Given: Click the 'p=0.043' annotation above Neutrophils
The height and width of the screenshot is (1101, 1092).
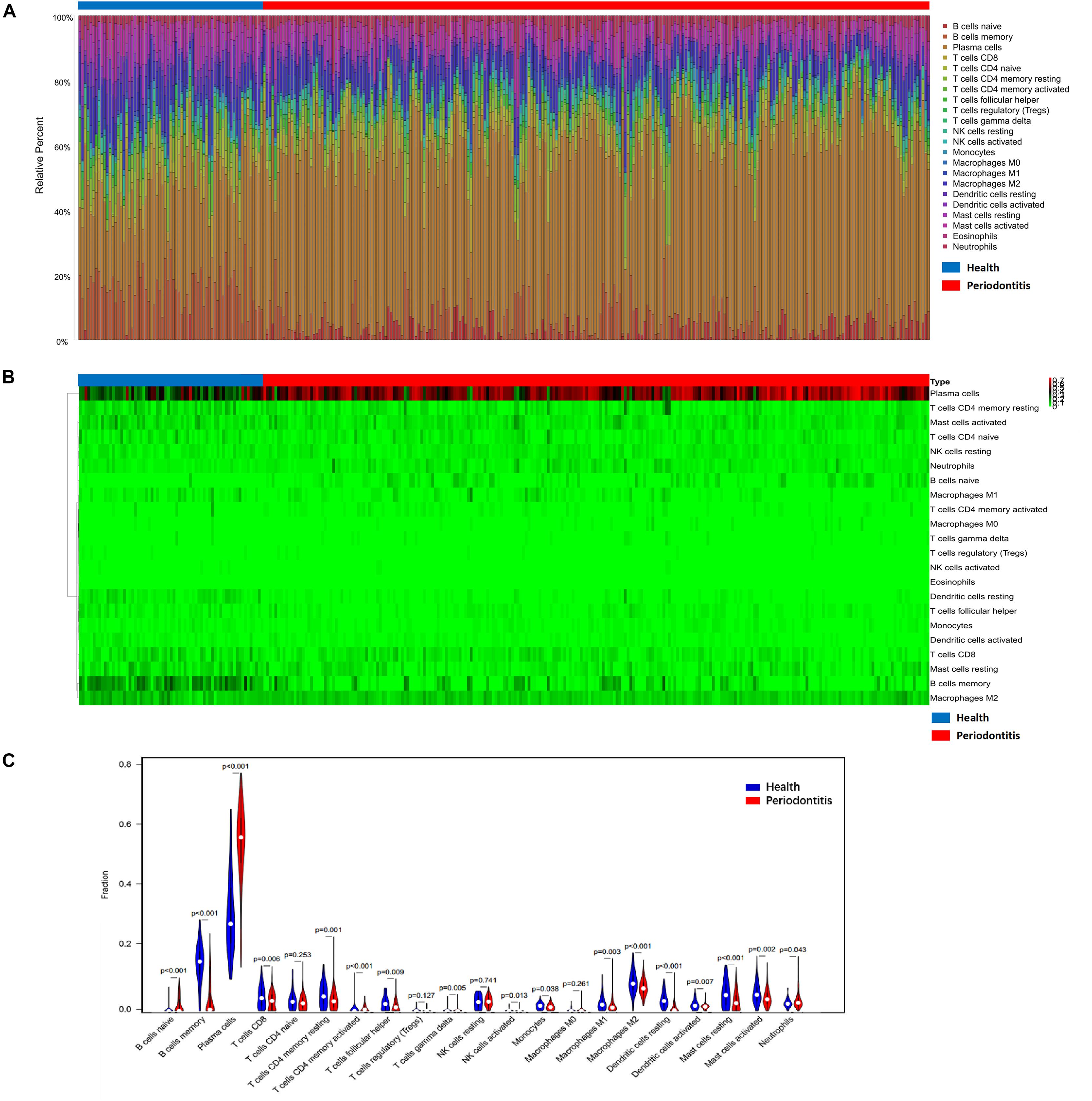Looking at the screenshot, I should tap(793, 950).
